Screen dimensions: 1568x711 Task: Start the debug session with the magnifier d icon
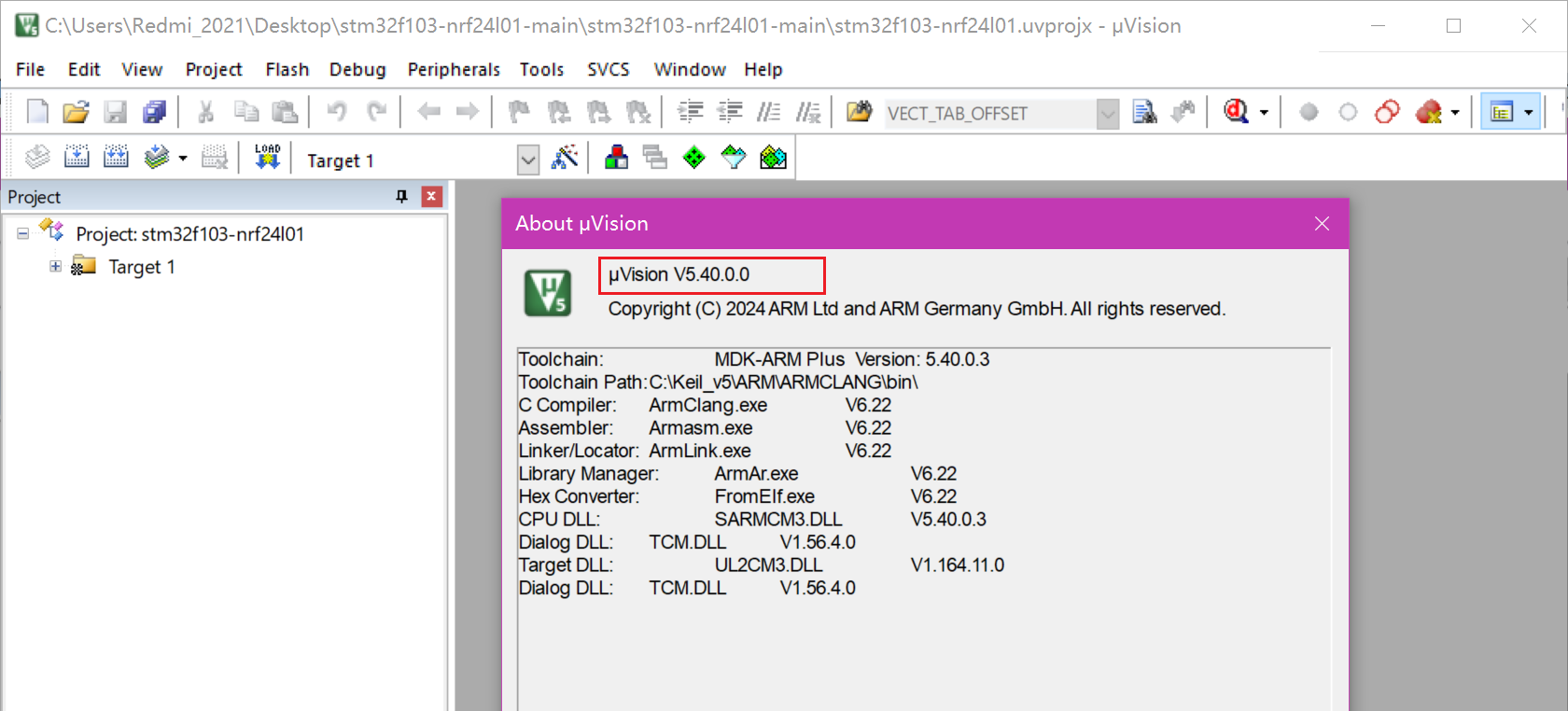pos(1236,112)
